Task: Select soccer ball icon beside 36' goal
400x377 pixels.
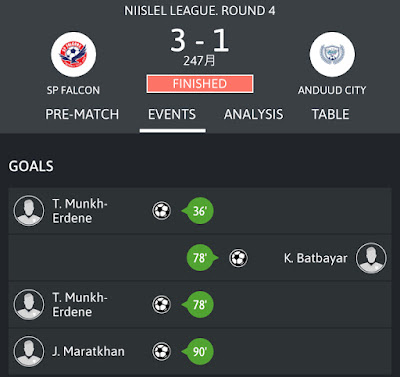Action: click(162, 211)
